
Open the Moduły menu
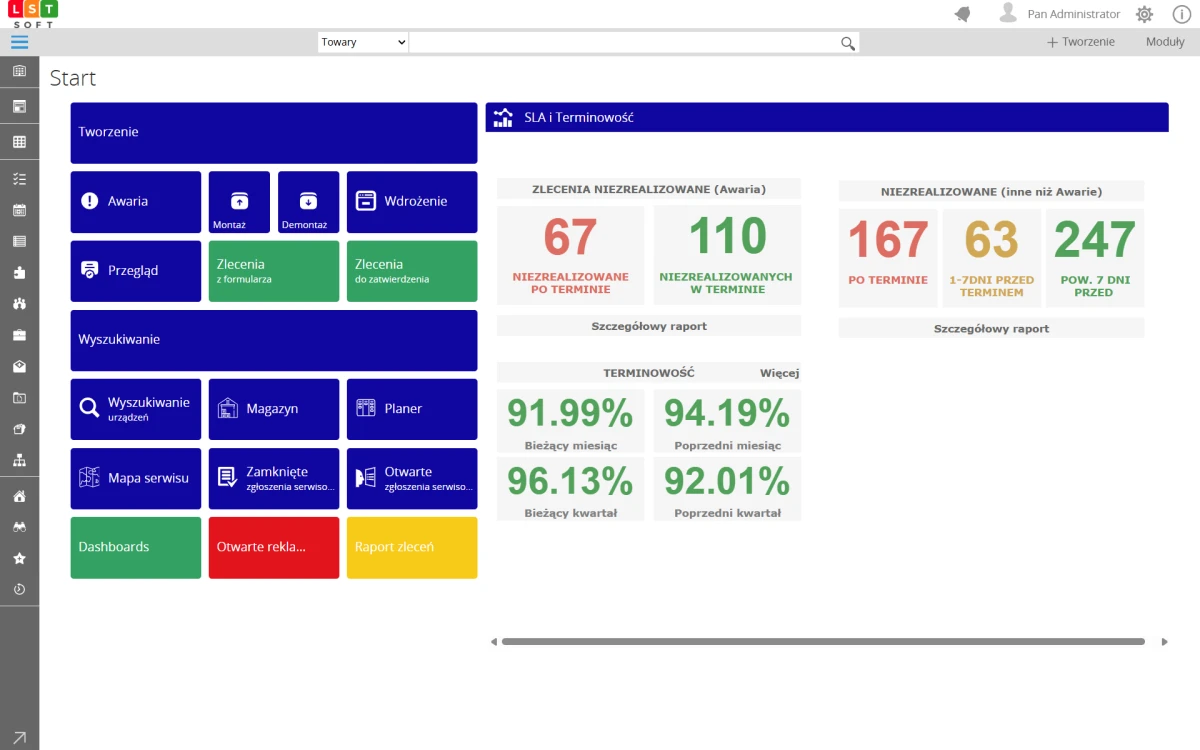(1164, 42)
